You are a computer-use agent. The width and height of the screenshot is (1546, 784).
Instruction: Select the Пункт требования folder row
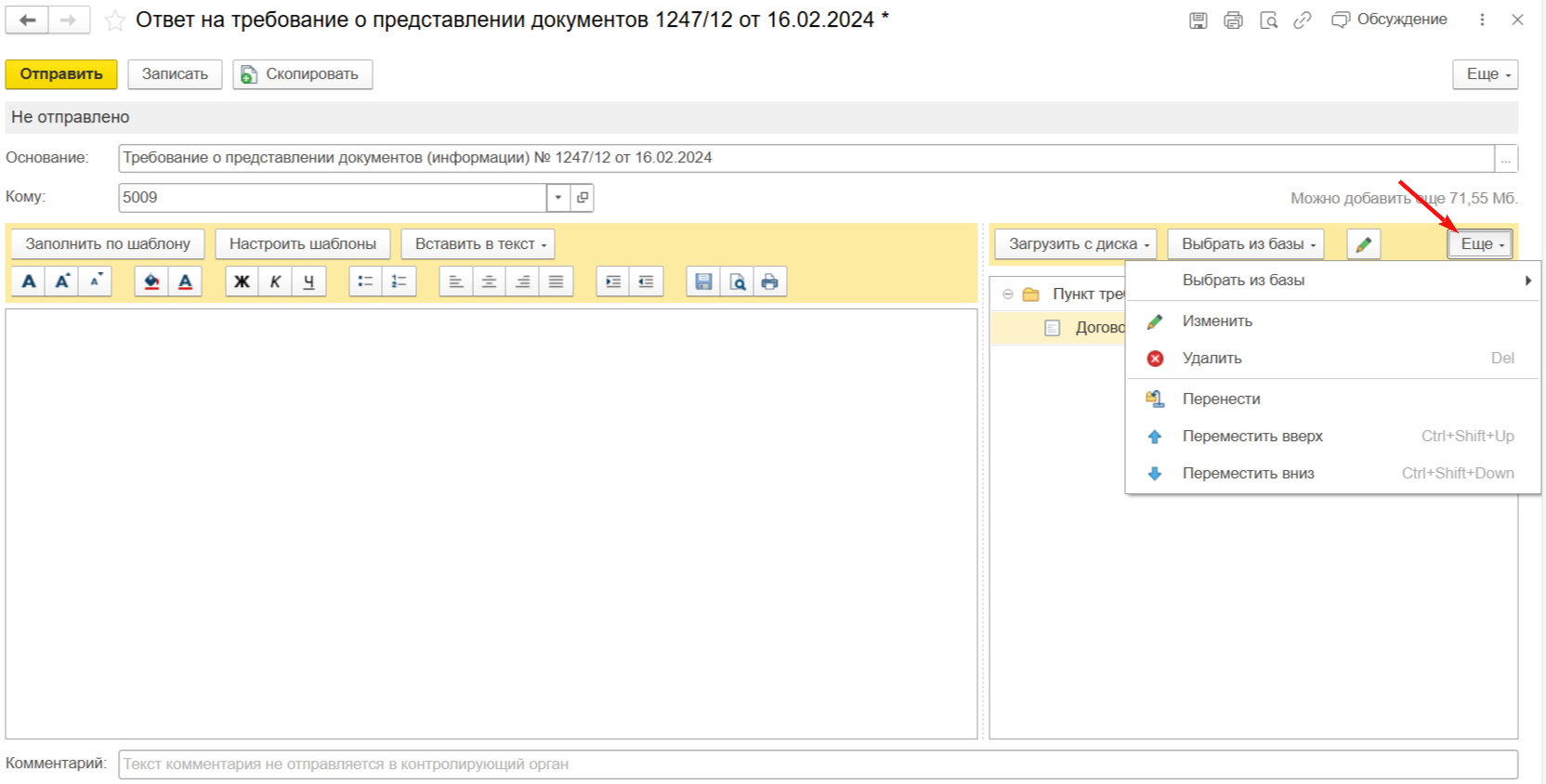1059,294
